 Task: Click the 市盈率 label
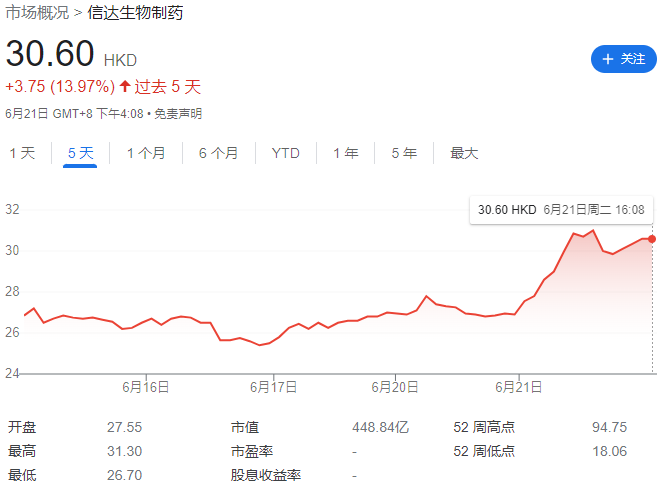coord(252,451)
